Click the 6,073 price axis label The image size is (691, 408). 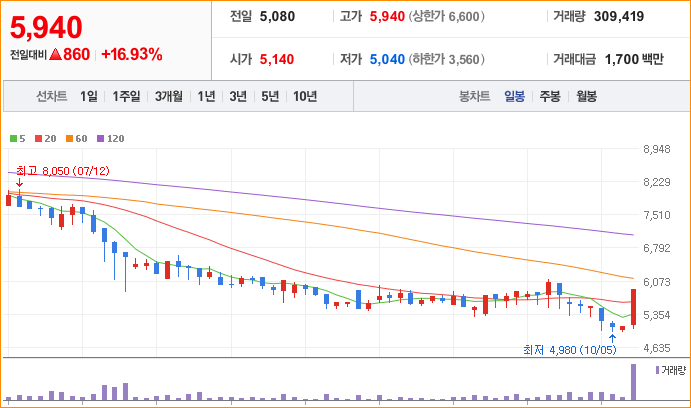(x=657, y=282)
